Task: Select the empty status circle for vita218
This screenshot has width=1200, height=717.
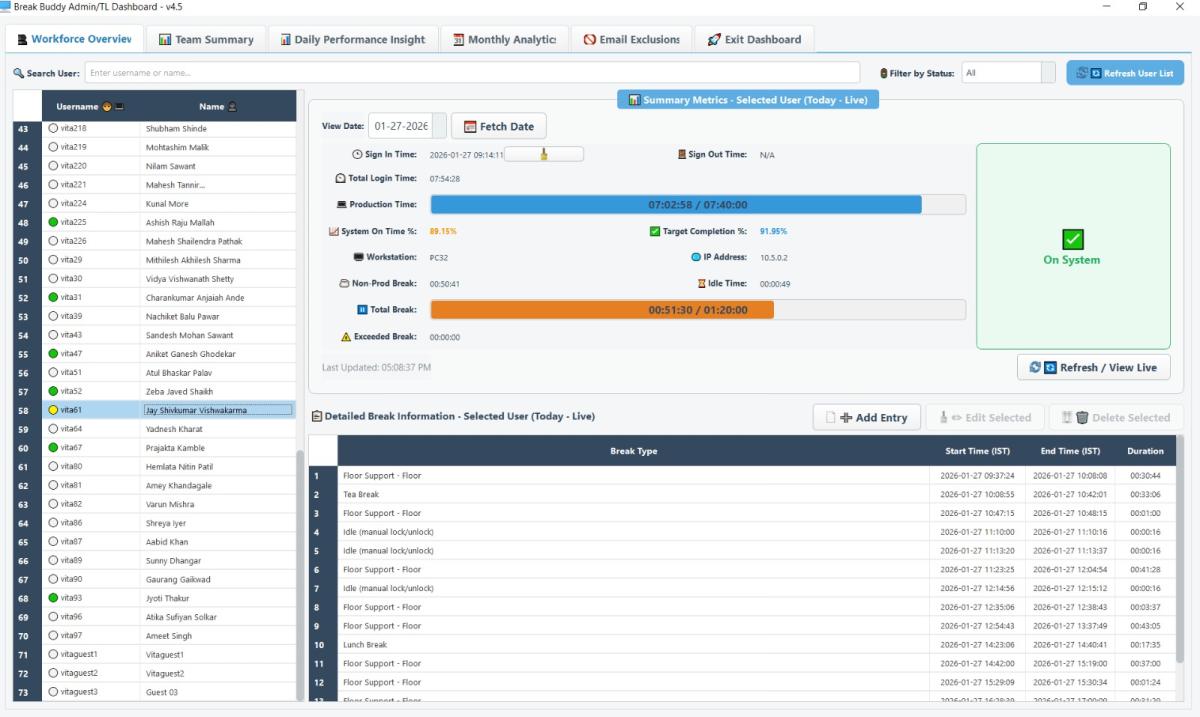Action: pyautogui.click(x=52, y=129)
